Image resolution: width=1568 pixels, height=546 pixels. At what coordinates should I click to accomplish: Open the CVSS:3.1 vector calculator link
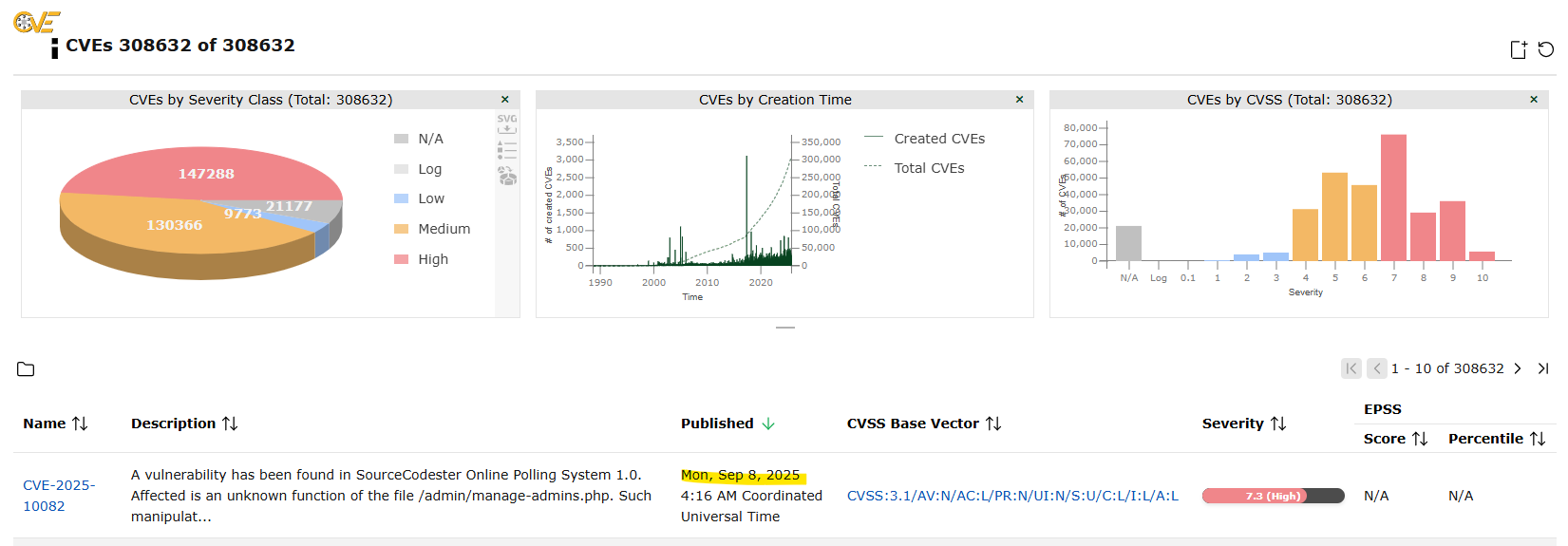coord(1012,496)
